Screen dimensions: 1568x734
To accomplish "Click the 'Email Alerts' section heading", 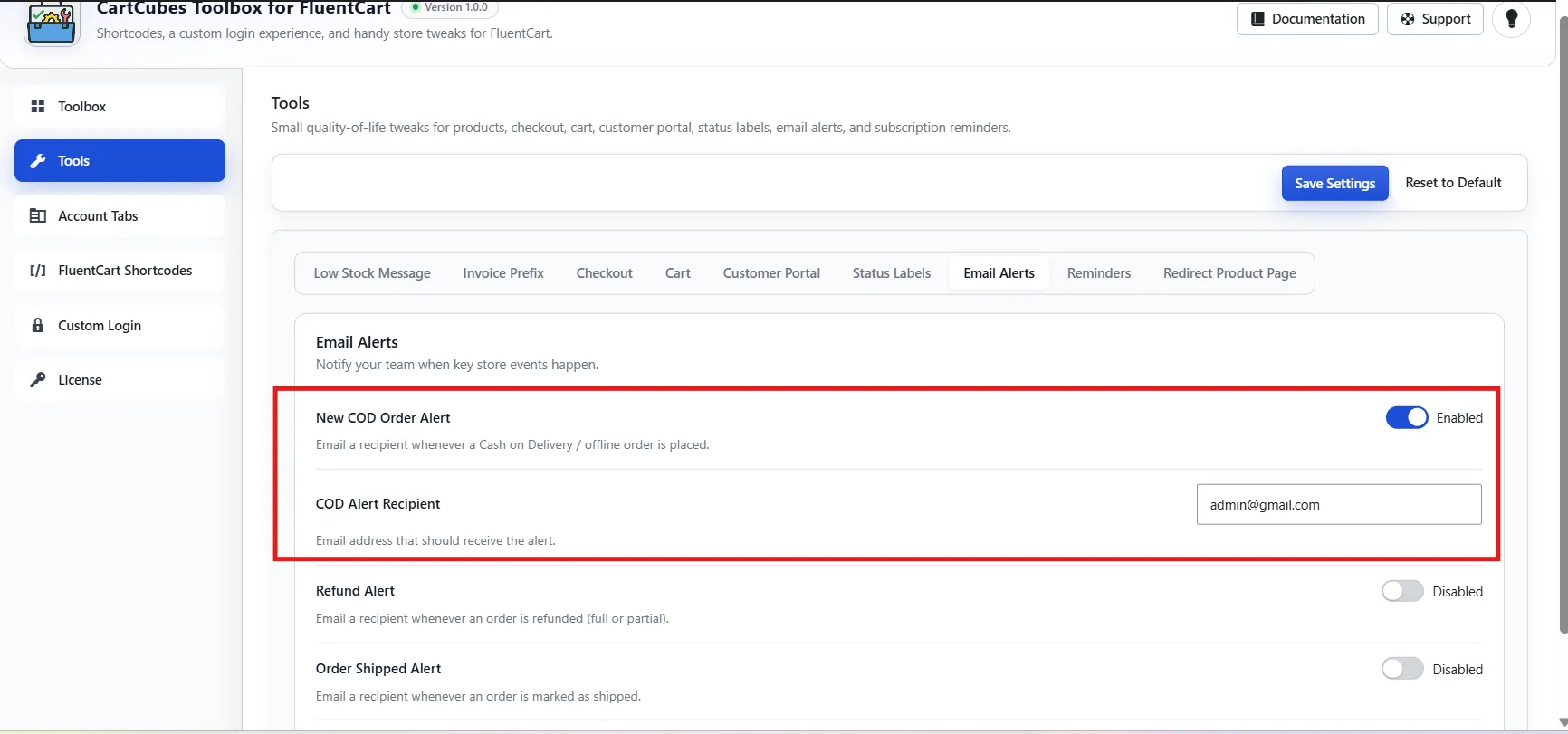I will click(x=357, y=342).
